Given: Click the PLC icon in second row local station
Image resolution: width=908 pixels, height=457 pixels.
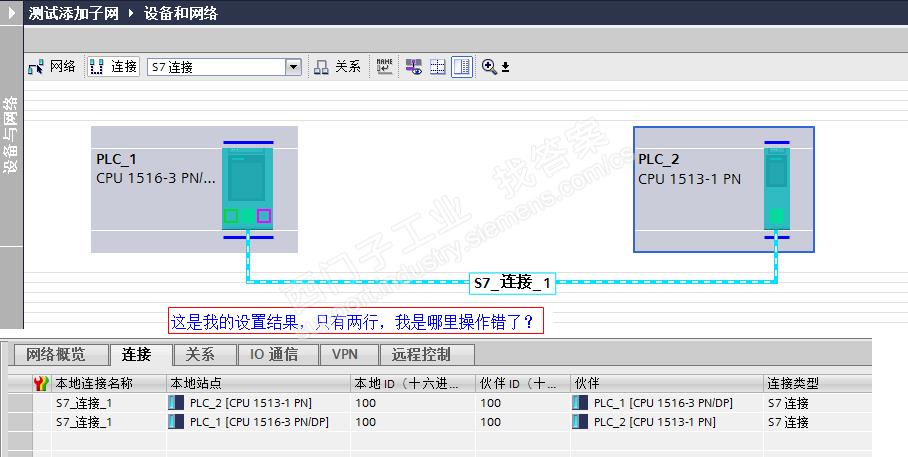Looking at the screenshot, I should point(176,422).
